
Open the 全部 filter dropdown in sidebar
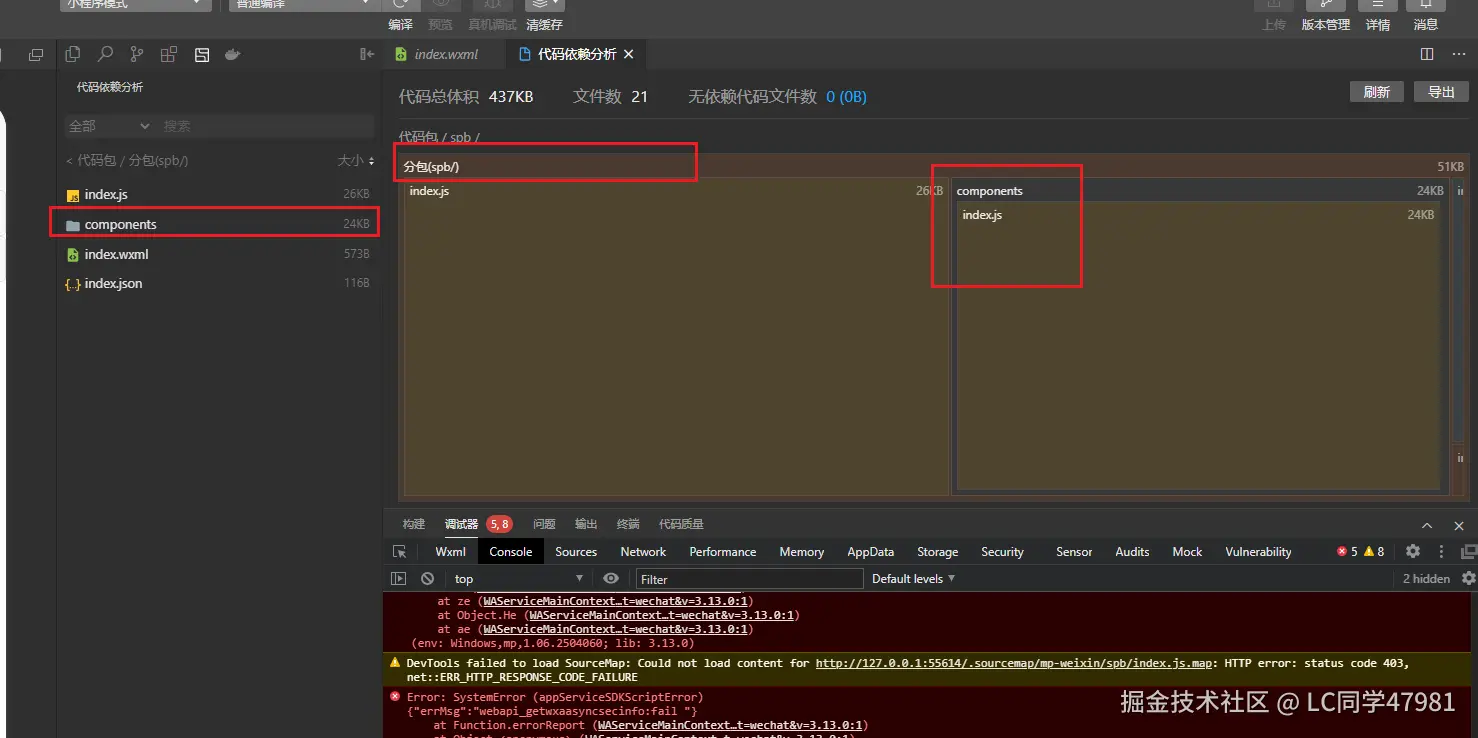108,126
